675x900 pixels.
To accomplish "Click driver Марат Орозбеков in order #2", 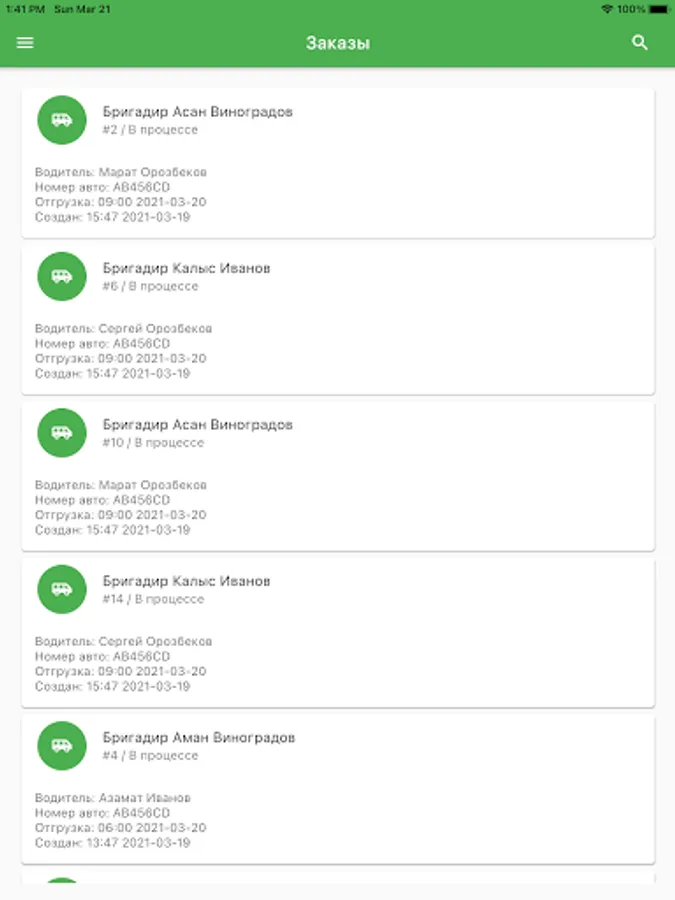I will 120,172.
